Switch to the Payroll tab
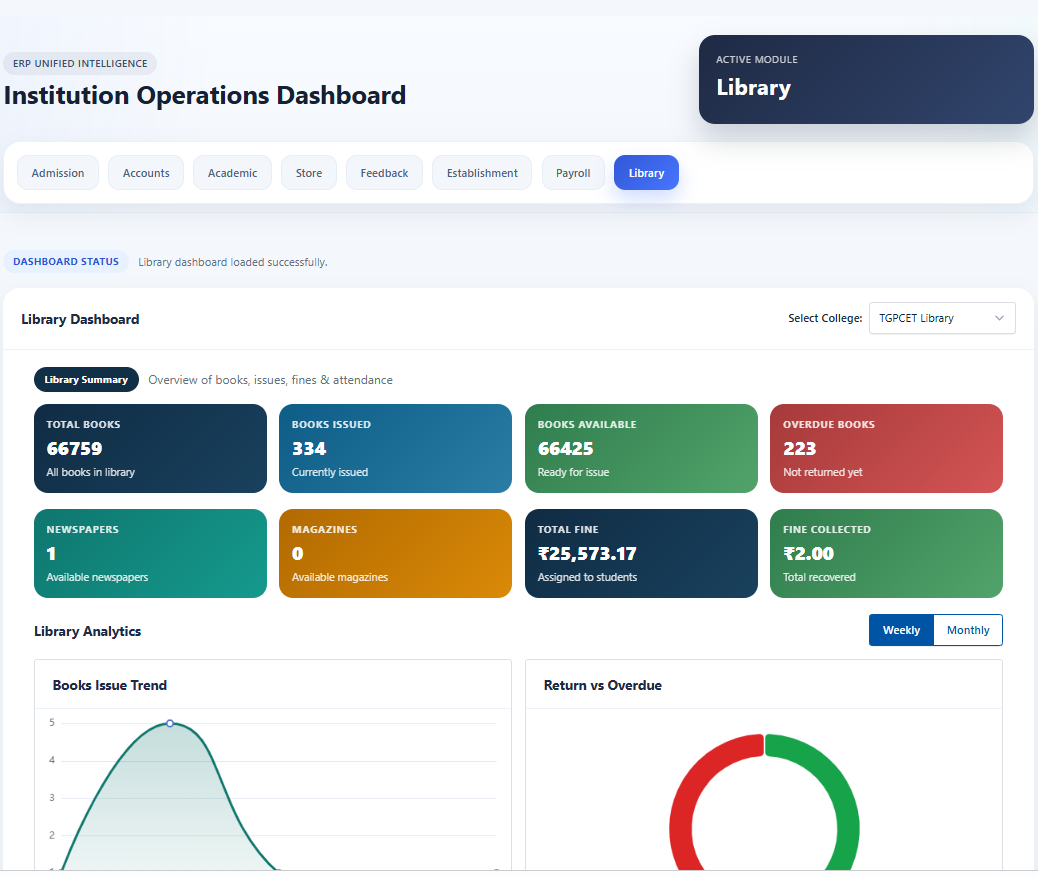Viewport: 1038px width, 877px height. 573,173
